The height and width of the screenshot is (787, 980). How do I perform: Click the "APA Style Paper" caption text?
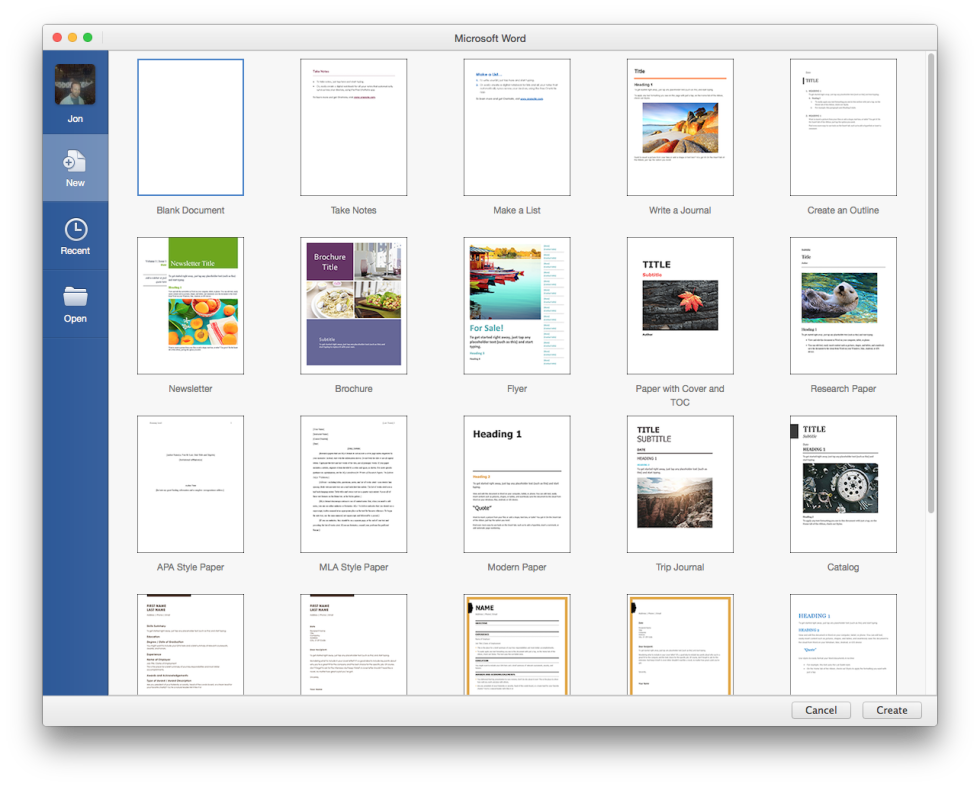191,568
